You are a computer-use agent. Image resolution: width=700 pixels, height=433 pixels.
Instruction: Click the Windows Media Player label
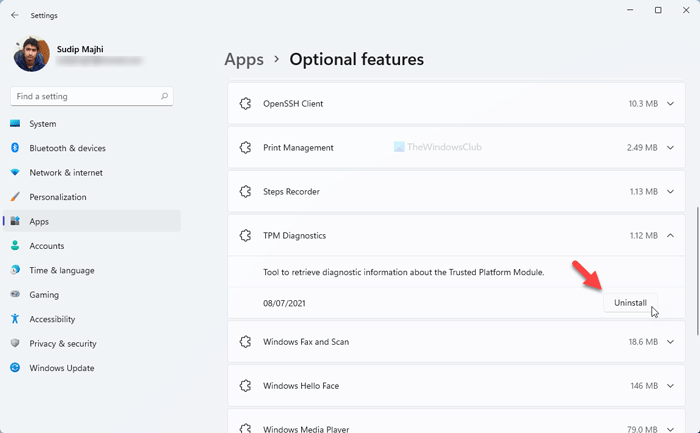point(306,429)
